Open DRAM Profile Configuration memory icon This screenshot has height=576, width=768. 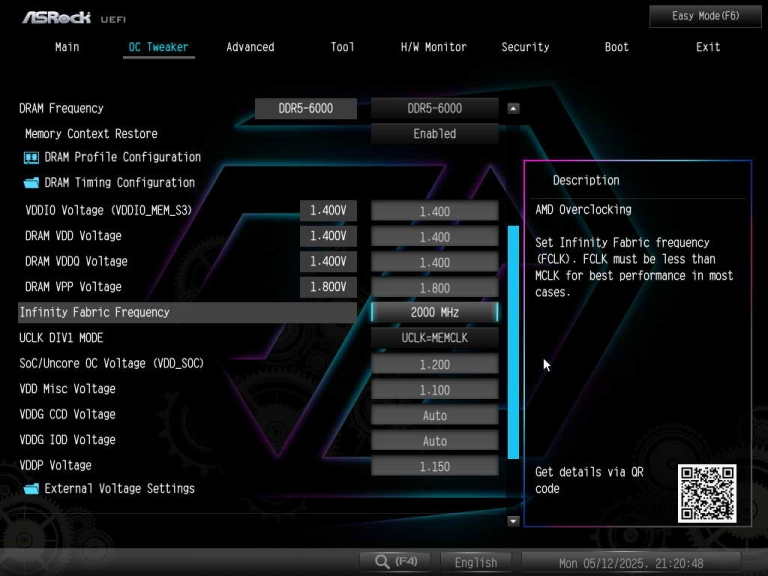31,157
